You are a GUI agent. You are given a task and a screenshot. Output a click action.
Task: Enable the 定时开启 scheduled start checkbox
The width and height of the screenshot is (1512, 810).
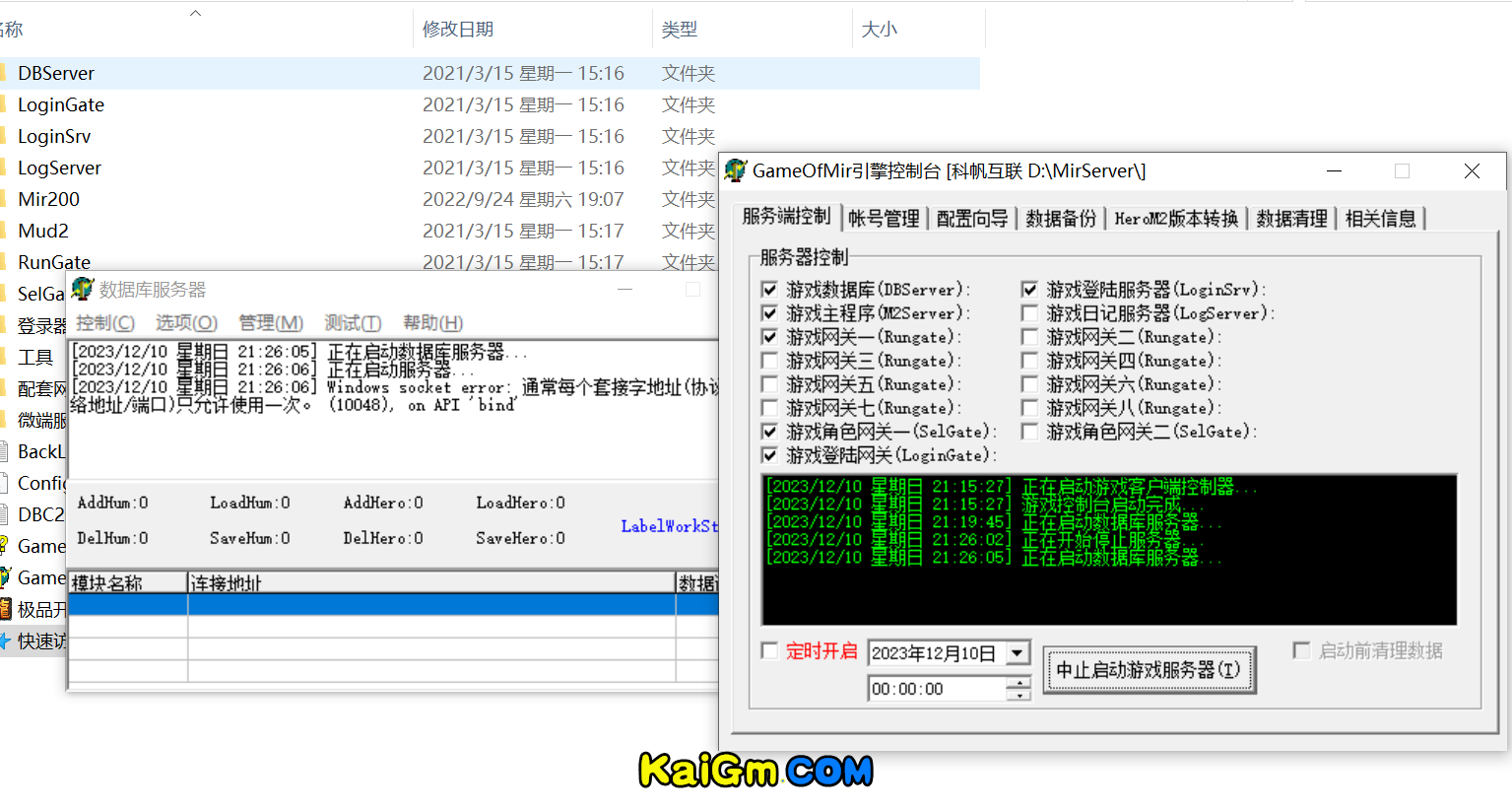769,650
